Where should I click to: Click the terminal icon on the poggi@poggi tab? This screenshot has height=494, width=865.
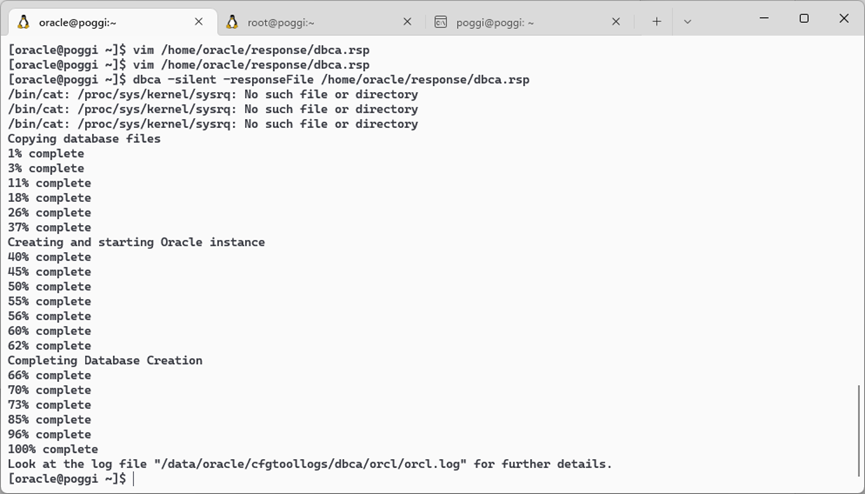tap(440, 21)
